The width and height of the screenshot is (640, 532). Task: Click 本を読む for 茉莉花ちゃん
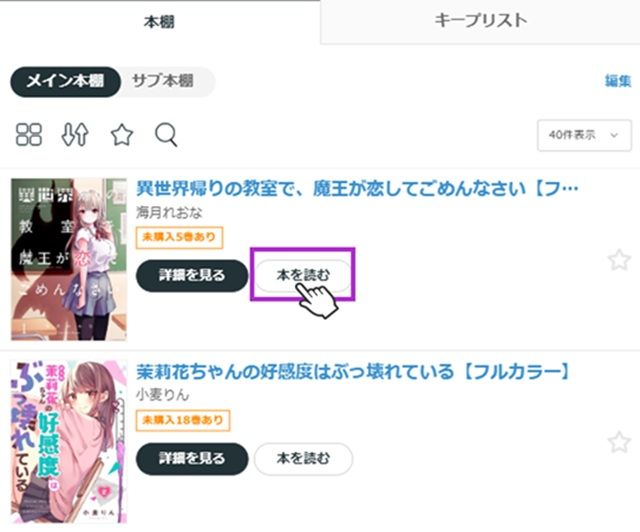(x=303, y=459)
